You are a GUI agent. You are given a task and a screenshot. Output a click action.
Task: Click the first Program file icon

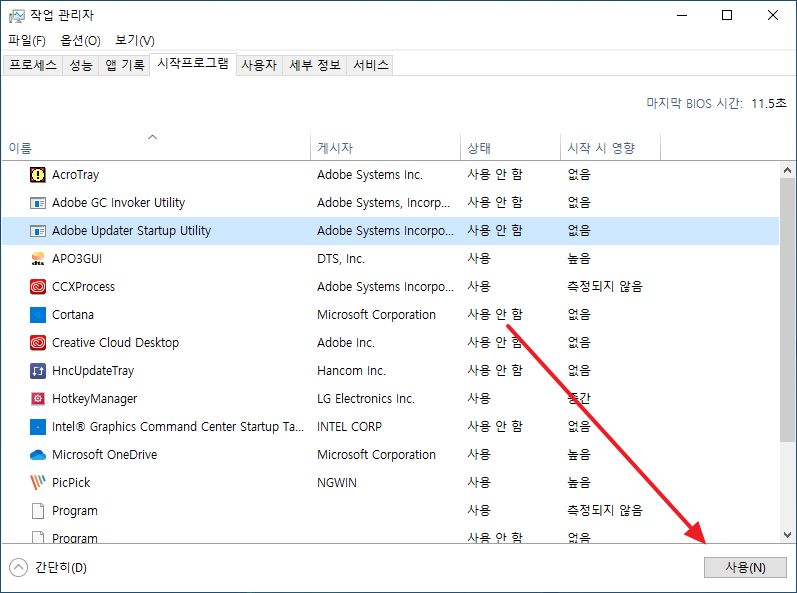pos(38,511)
